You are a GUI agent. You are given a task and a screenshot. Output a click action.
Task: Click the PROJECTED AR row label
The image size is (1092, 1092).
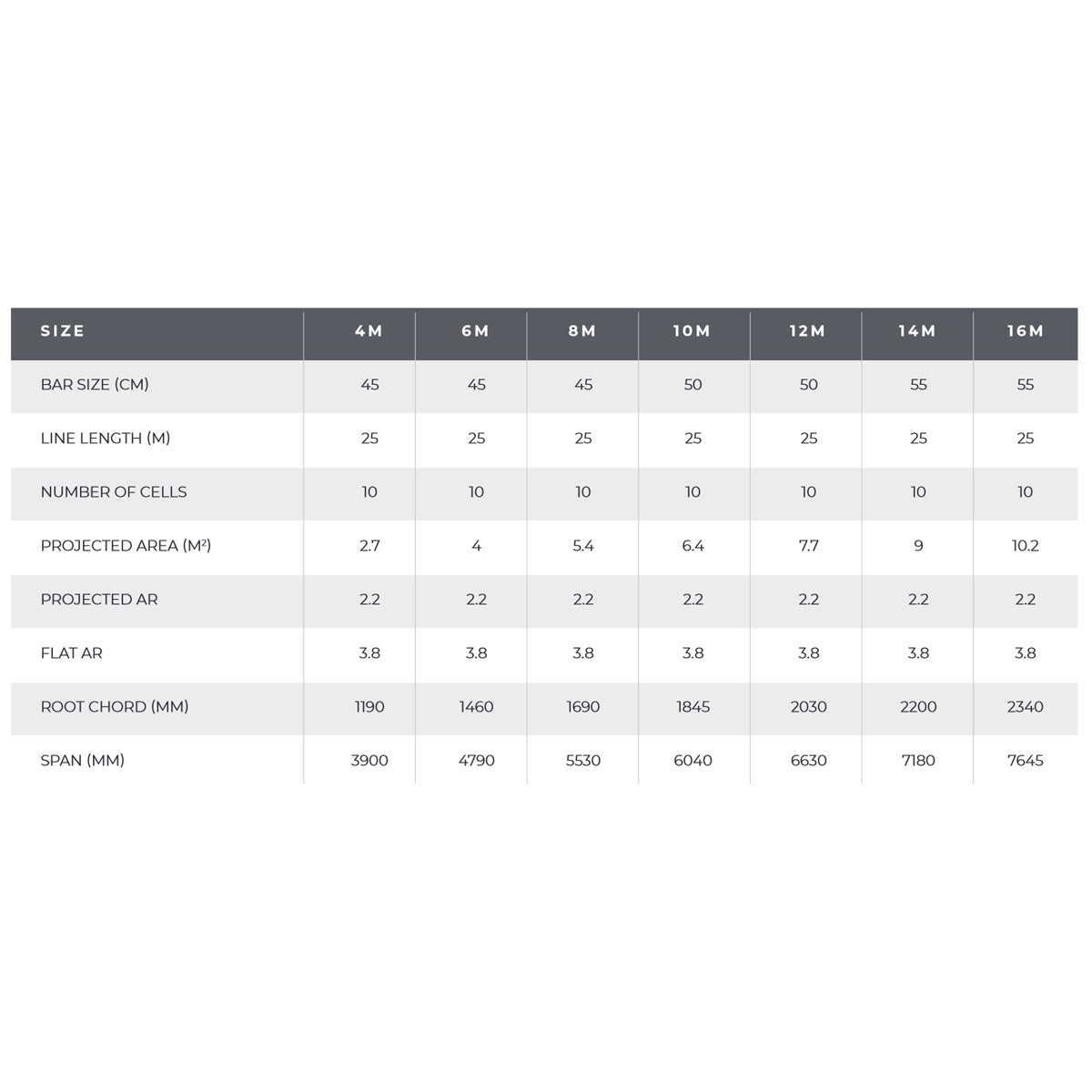point(99,600)
